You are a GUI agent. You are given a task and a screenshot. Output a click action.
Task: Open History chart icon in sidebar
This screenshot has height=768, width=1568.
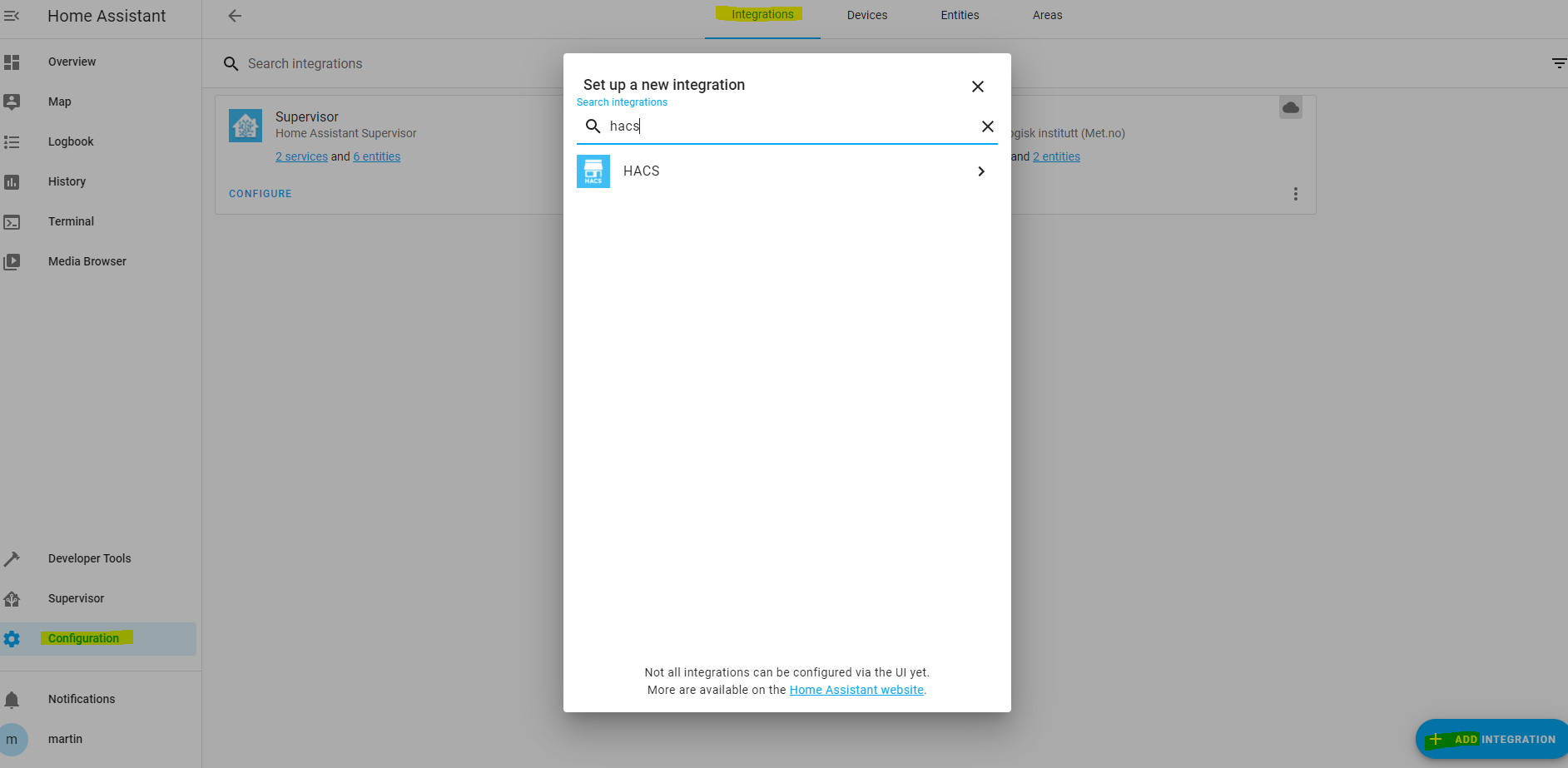[12, 182]
